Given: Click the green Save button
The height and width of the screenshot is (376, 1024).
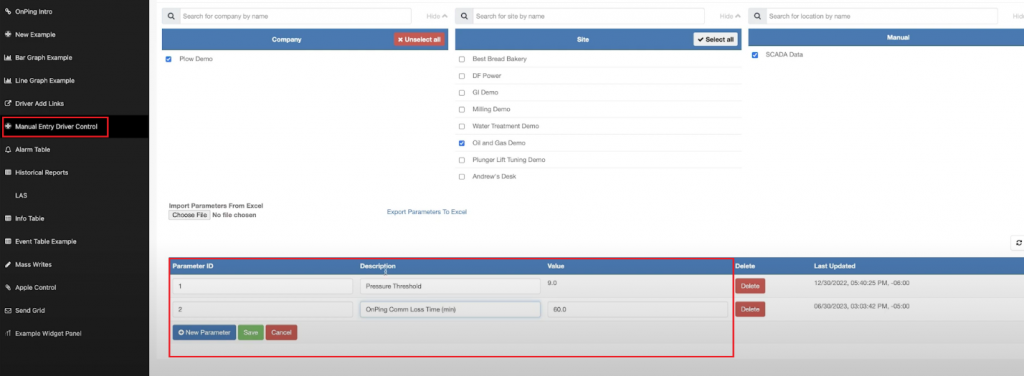Looking at the screenshot, I should pyautogui.click(x=250, y=332).
